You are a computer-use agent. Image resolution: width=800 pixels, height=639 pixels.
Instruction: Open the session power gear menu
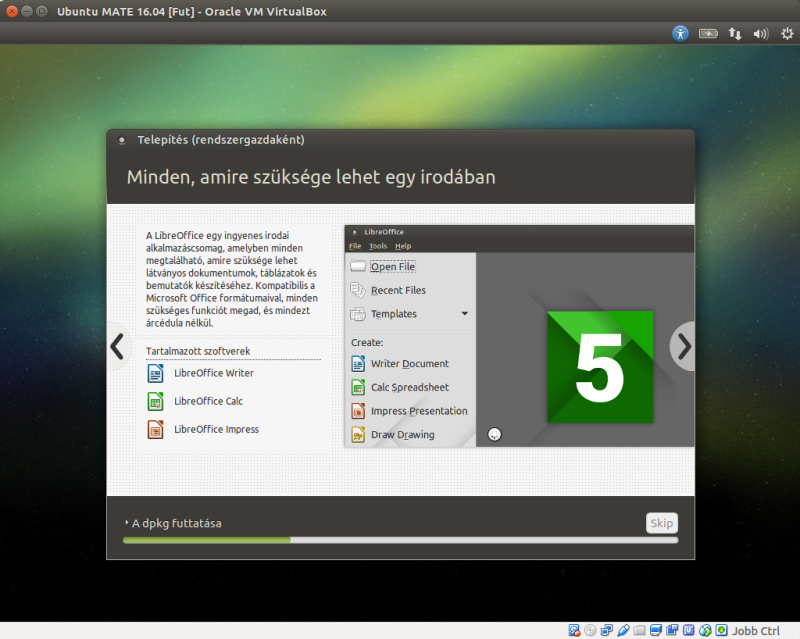point(787,34)
